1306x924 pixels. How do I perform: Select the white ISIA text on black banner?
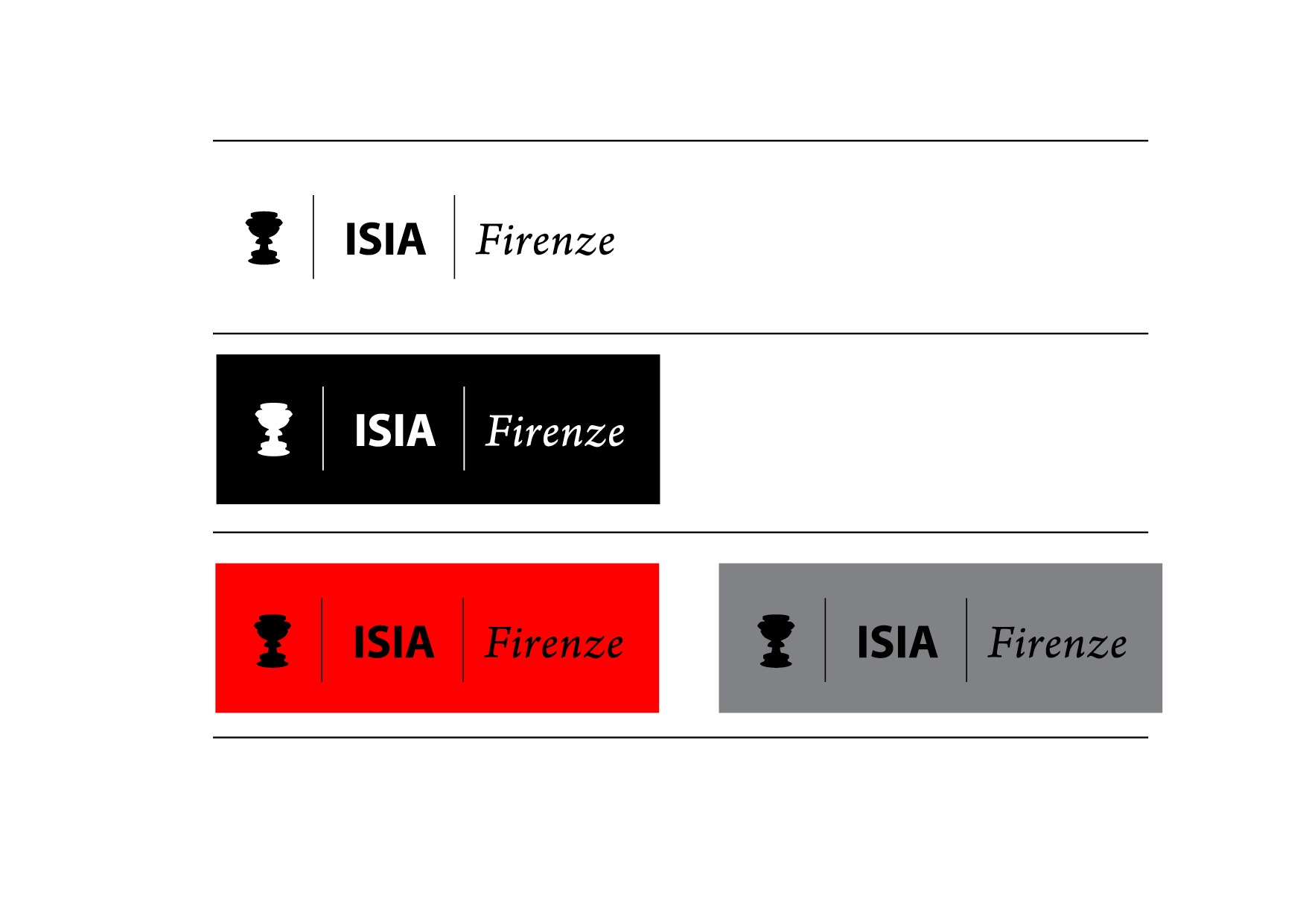[x=395, y=431]
